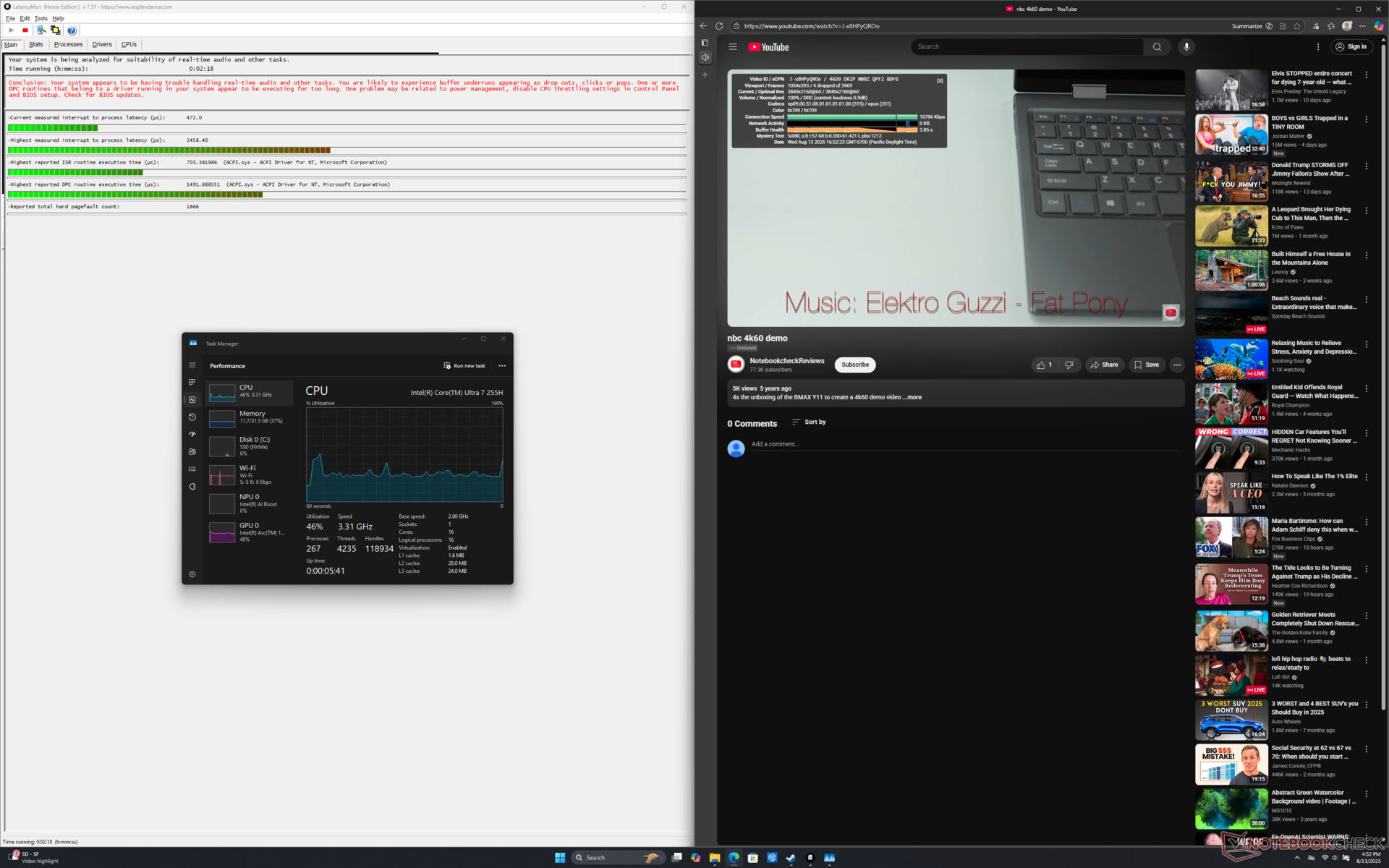
Task: Open NotebookcheckReviews channel link
Action: (786, 361)
